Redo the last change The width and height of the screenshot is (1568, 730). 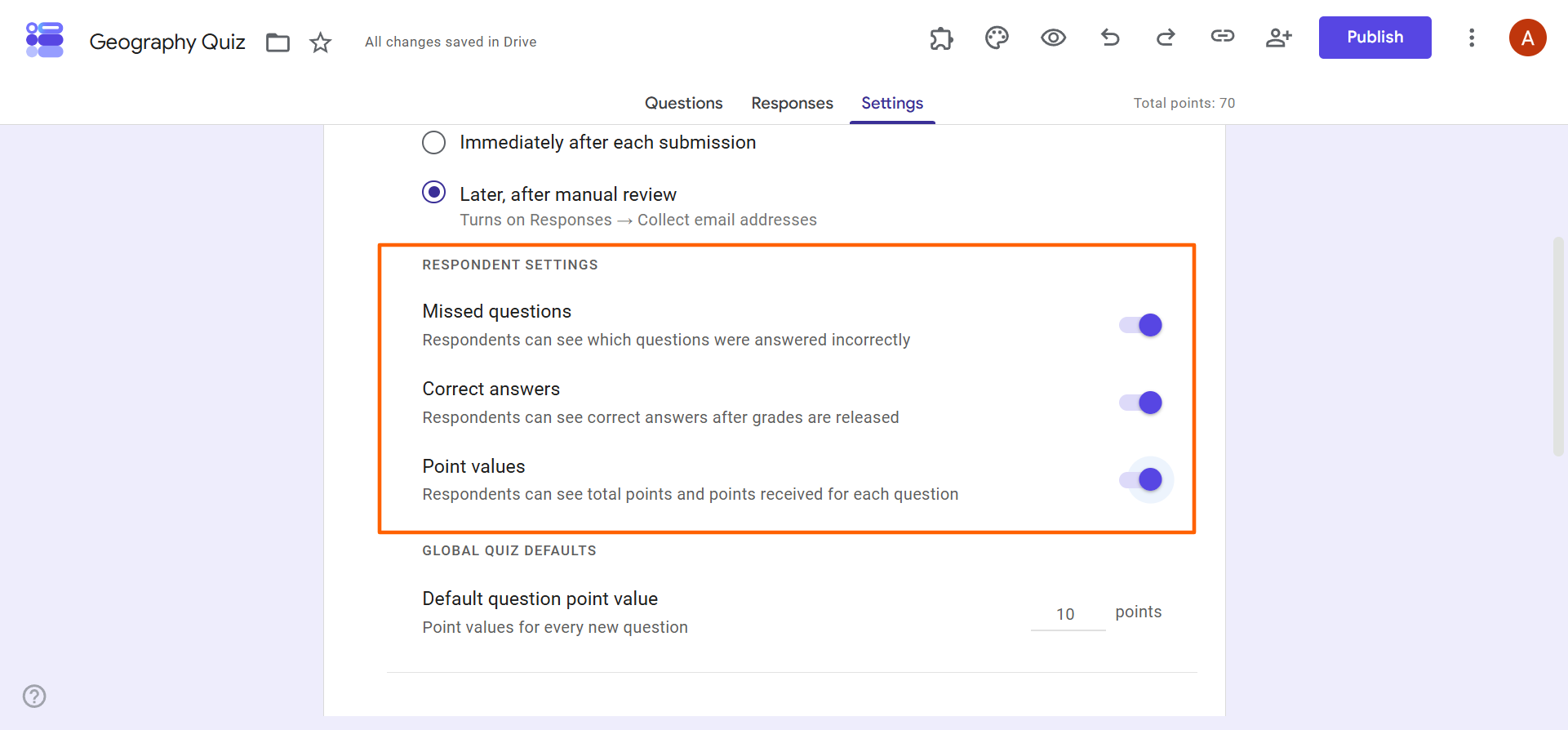(1166, 38)
